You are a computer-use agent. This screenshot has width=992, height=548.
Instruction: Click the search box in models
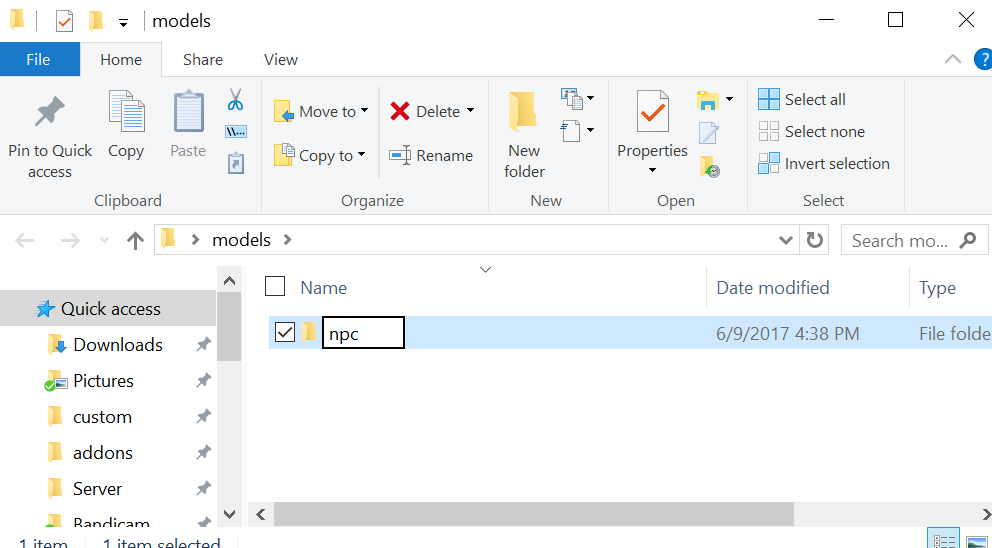pos(900,240)
